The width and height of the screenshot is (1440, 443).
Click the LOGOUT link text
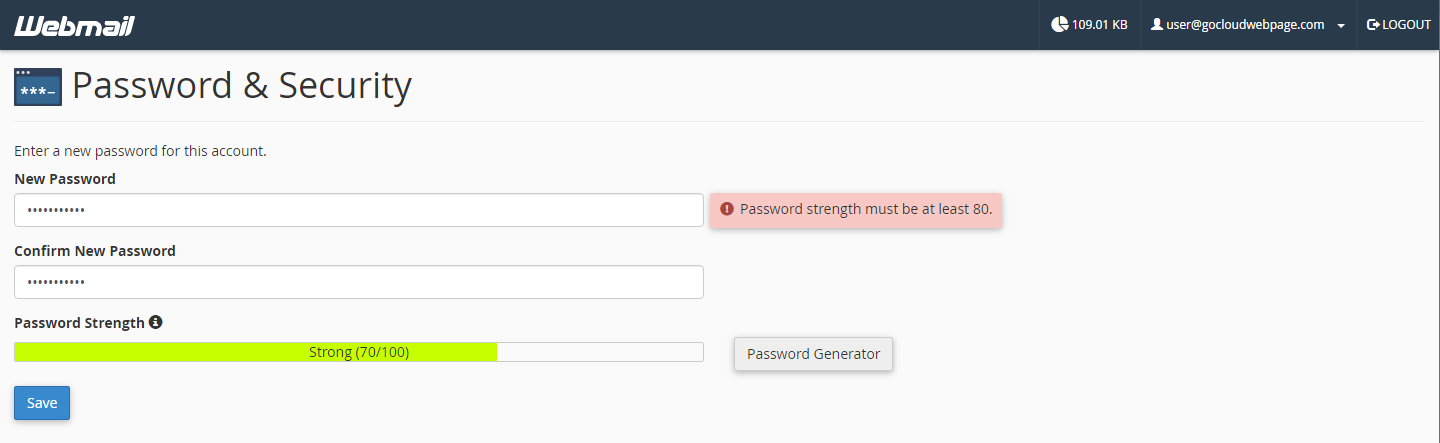coord(1406,24)
